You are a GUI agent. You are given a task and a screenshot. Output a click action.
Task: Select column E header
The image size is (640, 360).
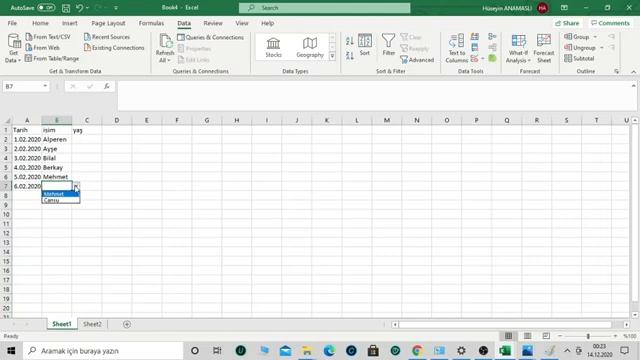point(147,120)
